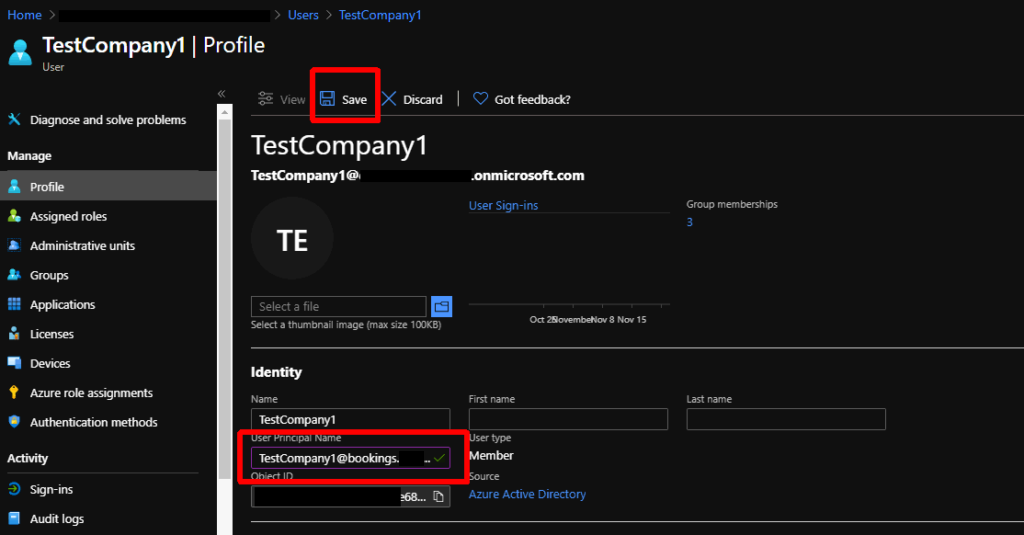Click the User Principal Name field
The height and width of the screenshot is (535, 1024).
tap(351, 458)
